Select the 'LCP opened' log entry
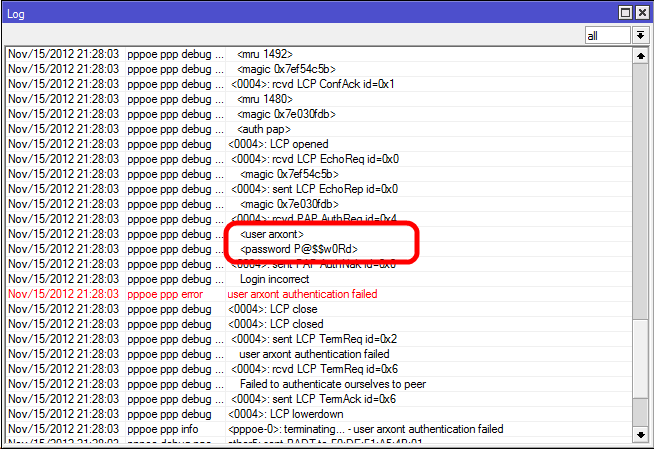This screenshot has height=449, width=654. (278, 144)
